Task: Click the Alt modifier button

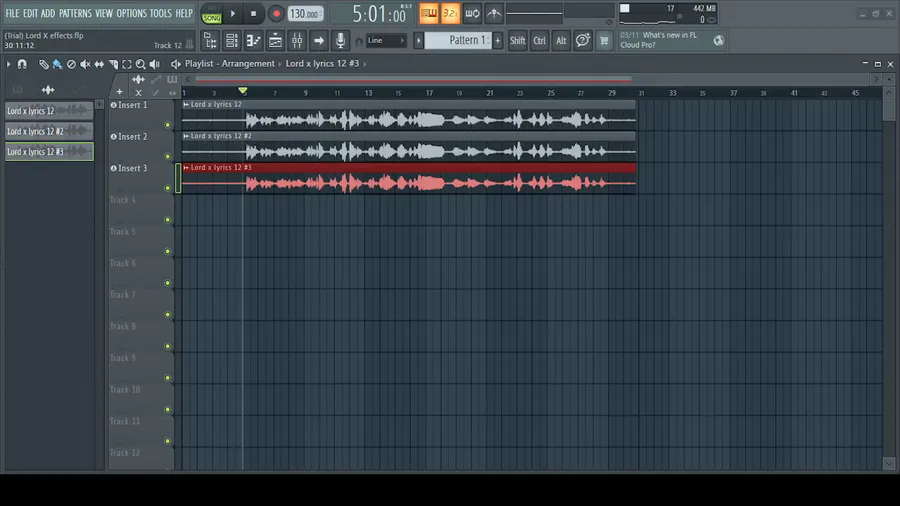Action: [x=561, y=41]
